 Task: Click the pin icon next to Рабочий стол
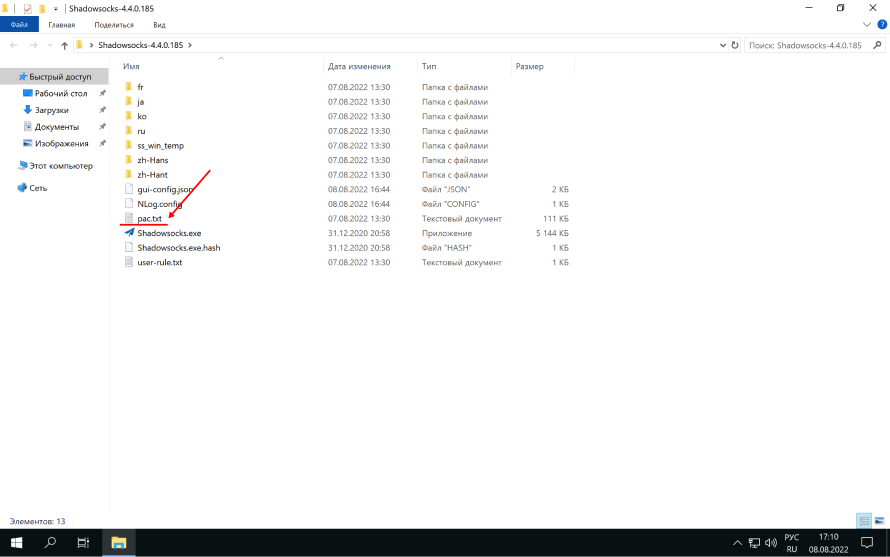click(102, 93)
